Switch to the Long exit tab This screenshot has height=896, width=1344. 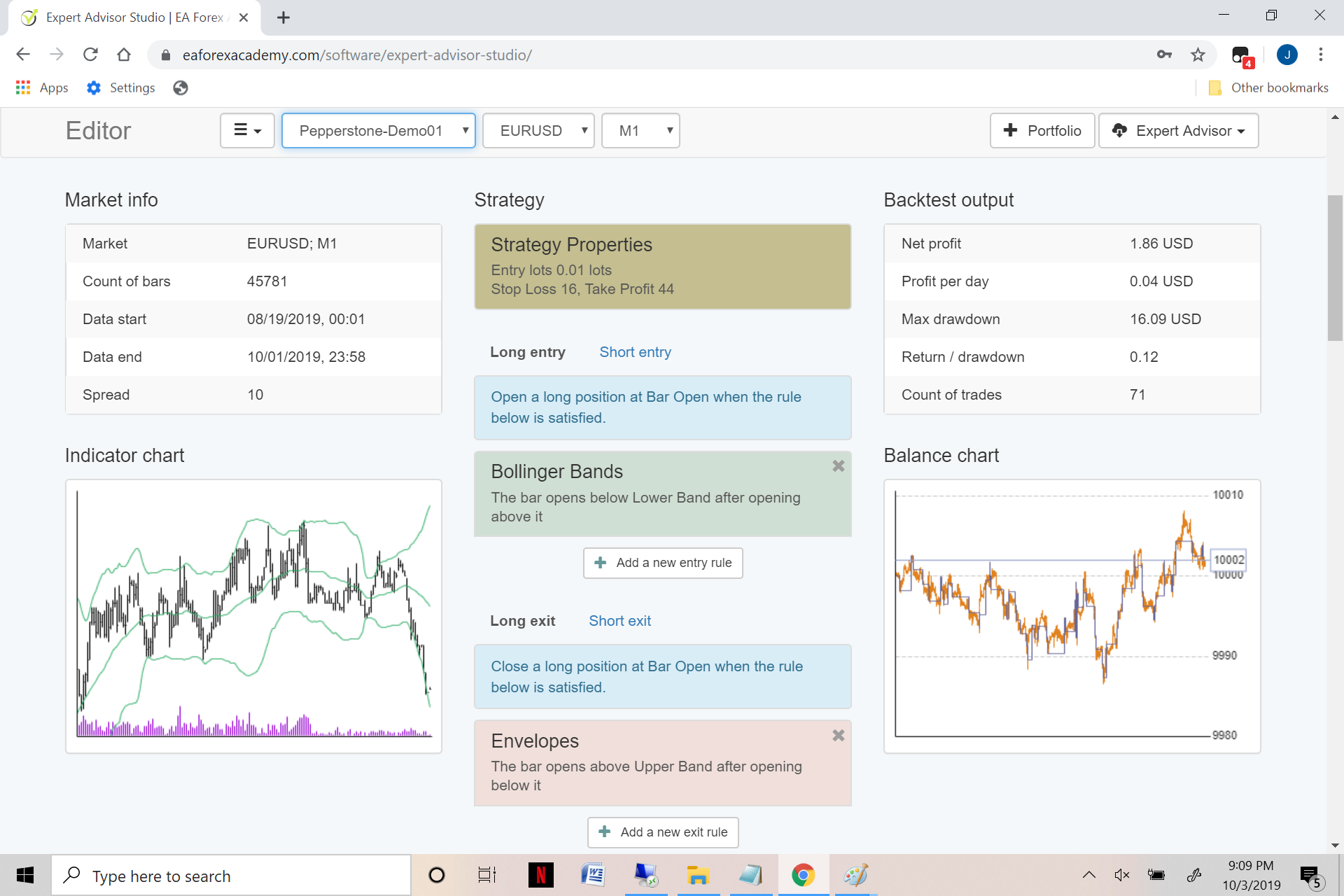[x=523, y=621]
